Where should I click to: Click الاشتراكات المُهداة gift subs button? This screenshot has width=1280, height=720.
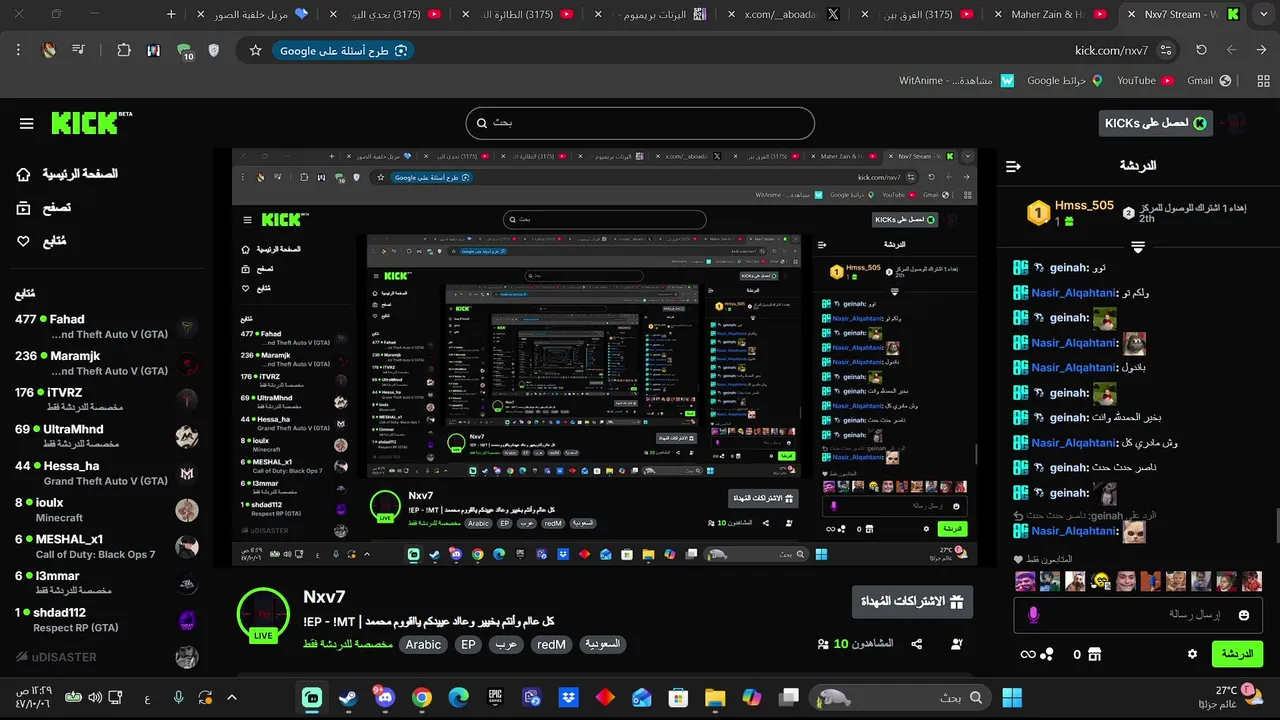[x=912, y=602]
